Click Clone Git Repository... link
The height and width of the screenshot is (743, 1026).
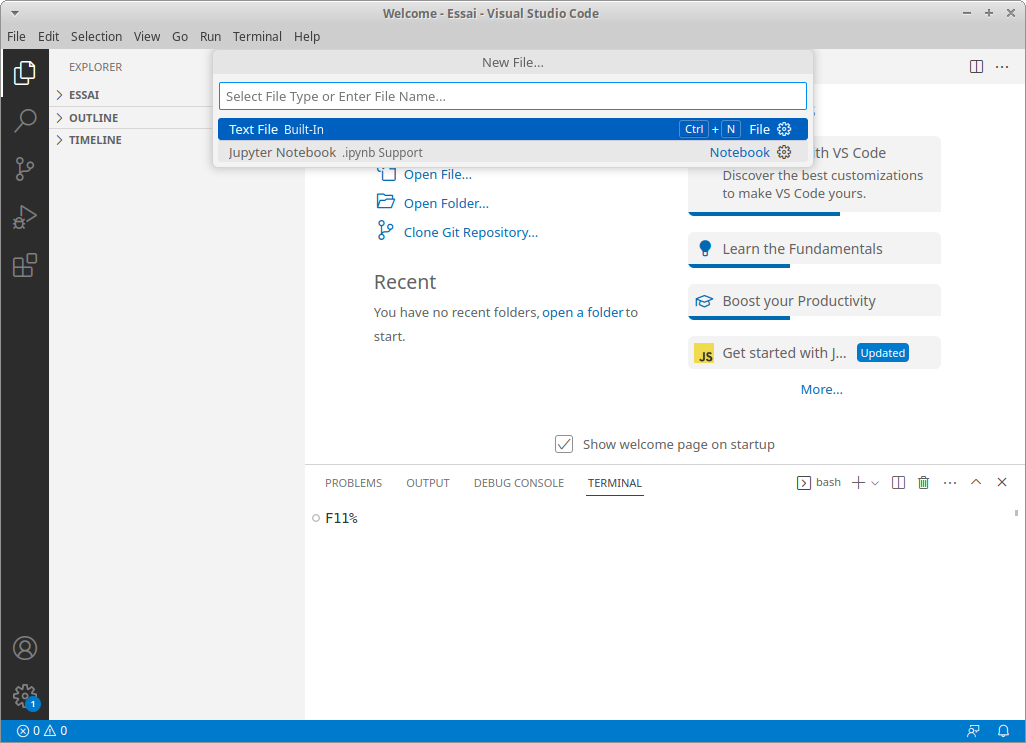(470, 232)
